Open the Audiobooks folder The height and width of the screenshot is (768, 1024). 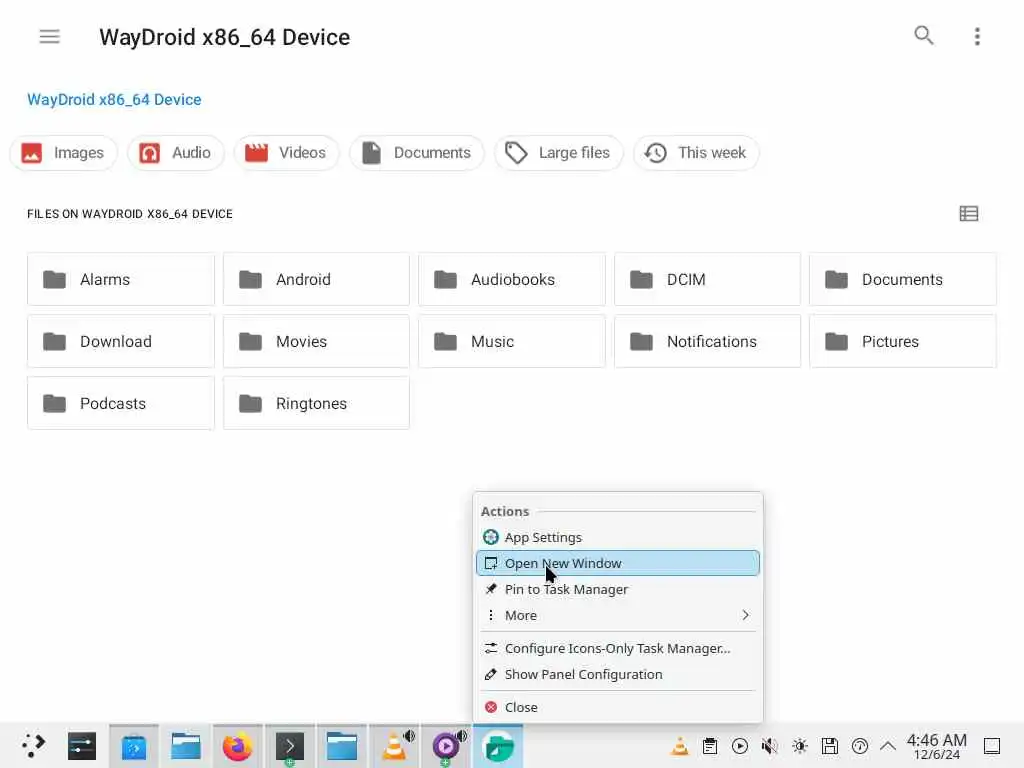(512, 280)
